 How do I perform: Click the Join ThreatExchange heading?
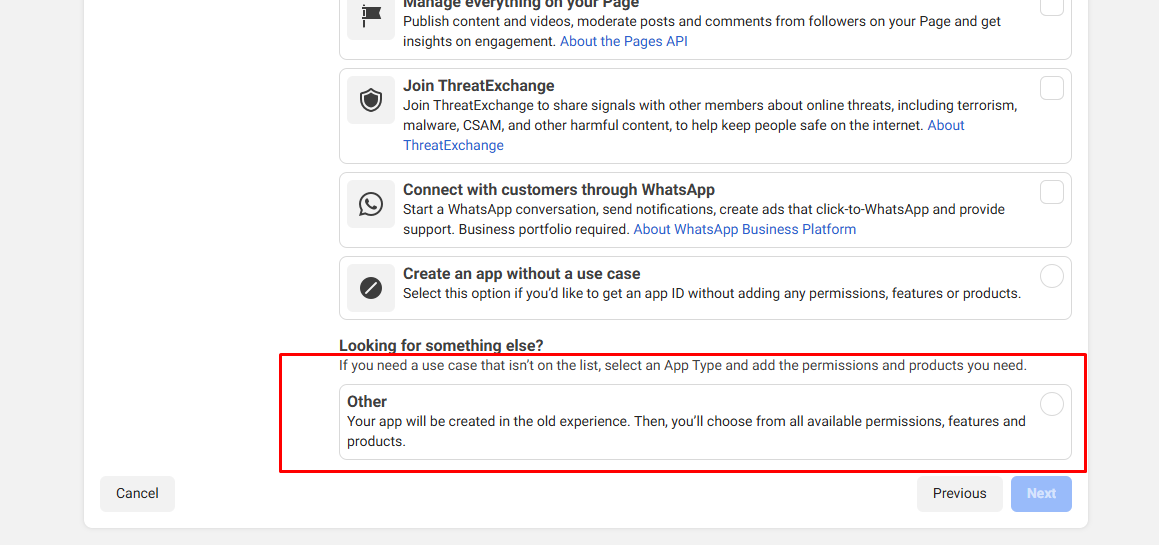click(478, 86)
